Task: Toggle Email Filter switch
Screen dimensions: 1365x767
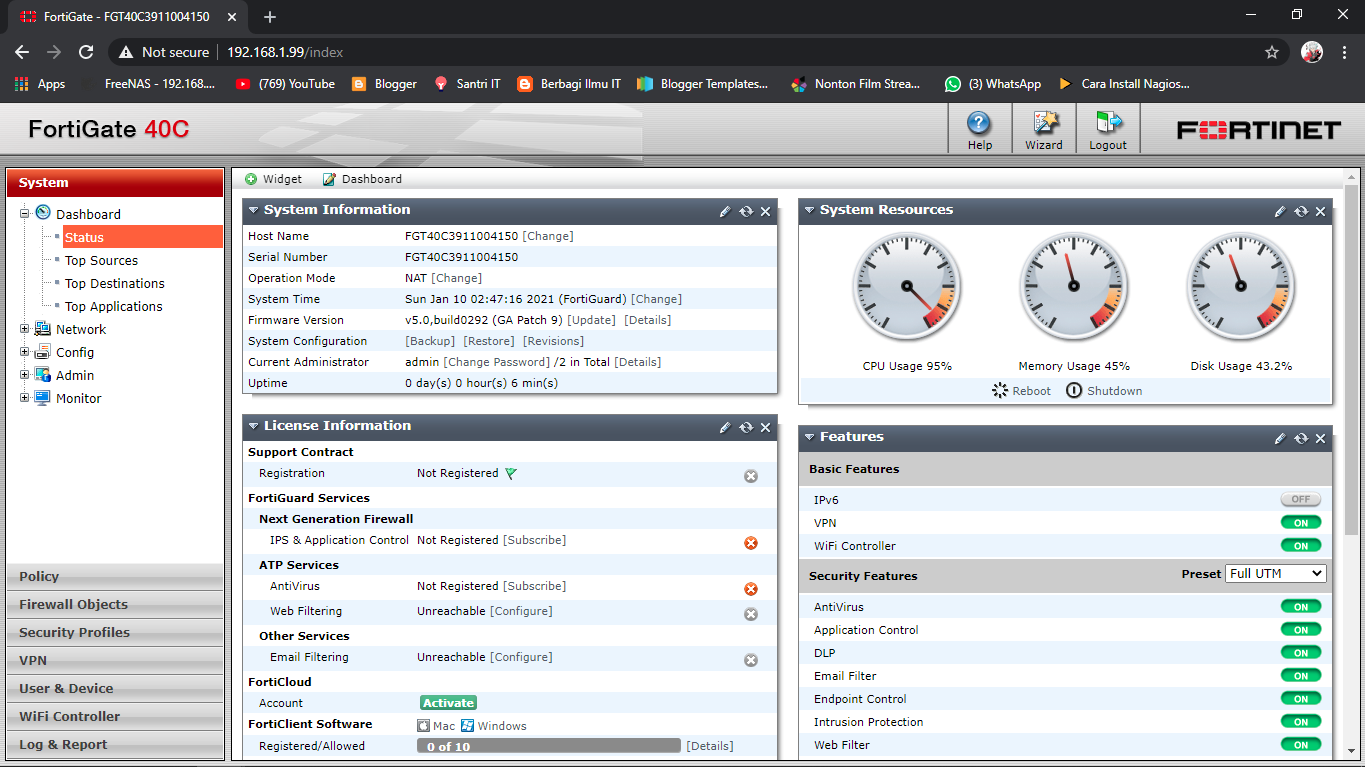Action: (1301, 675)
